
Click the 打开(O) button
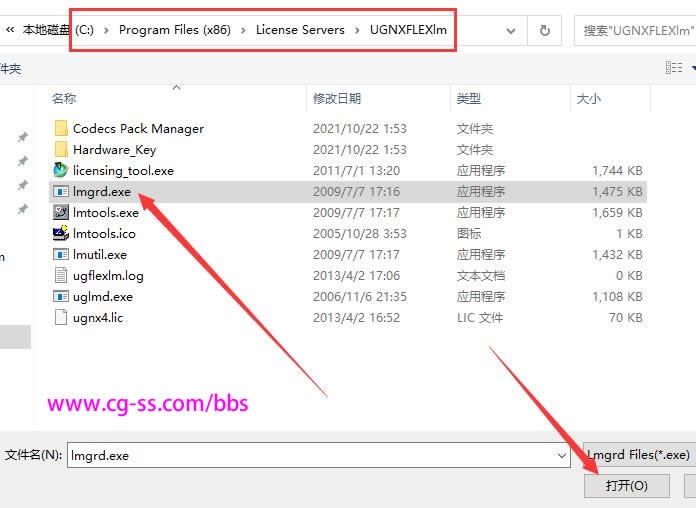(626, 486)
